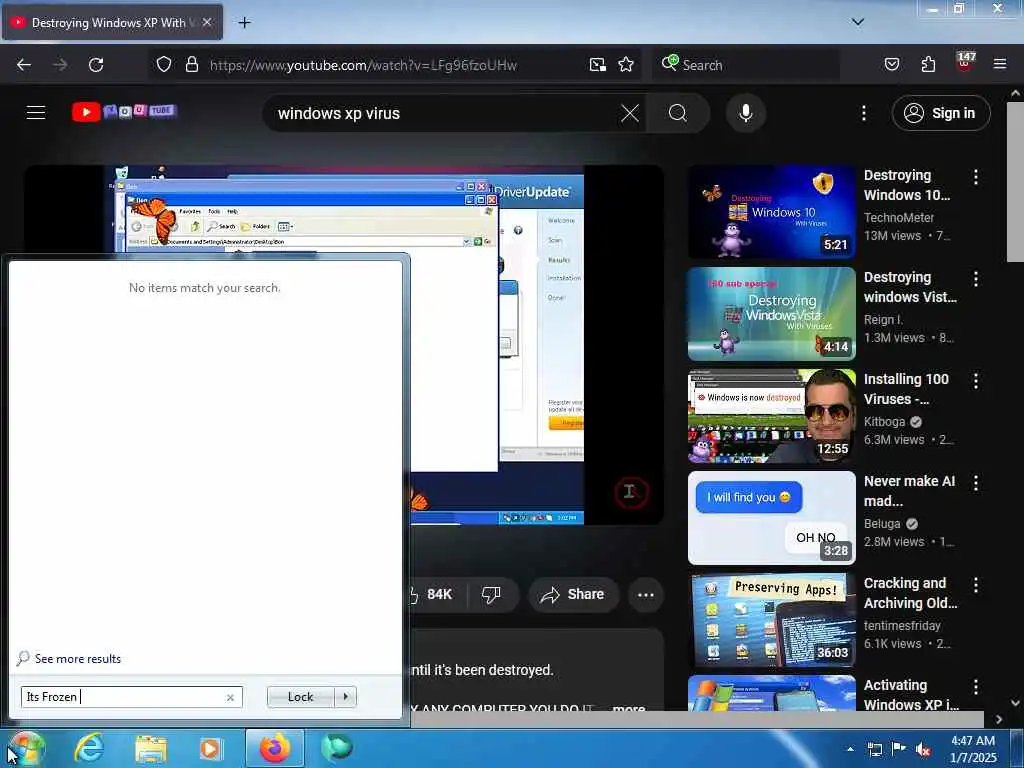Open Windows Explorer folder in taskbar
The height and width of the screenshot is (768, 1024).
coord(151,749)
